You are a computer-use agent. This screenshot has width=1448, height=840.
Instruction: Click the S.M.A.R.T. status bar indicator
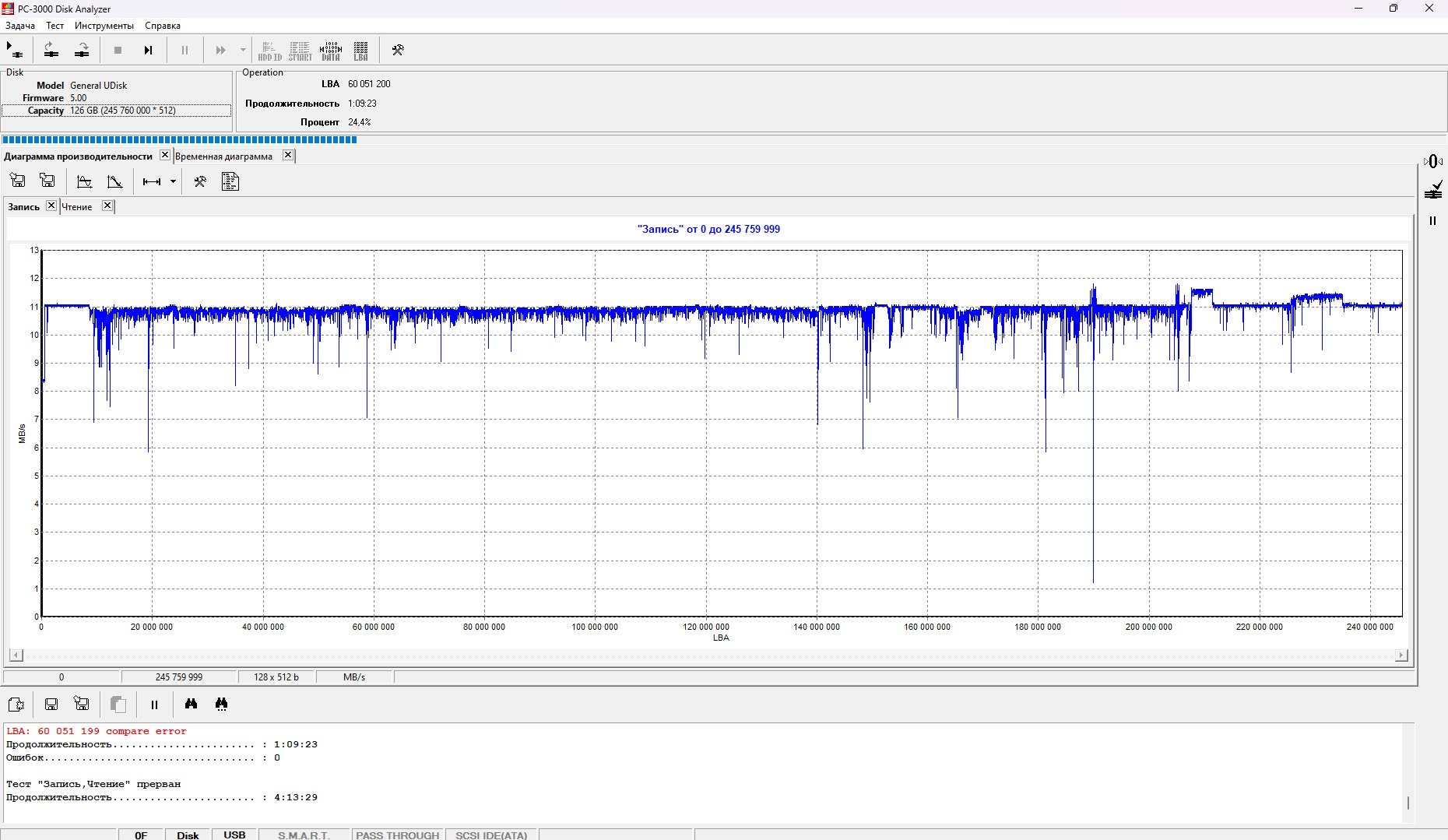[x=304, y=835]
